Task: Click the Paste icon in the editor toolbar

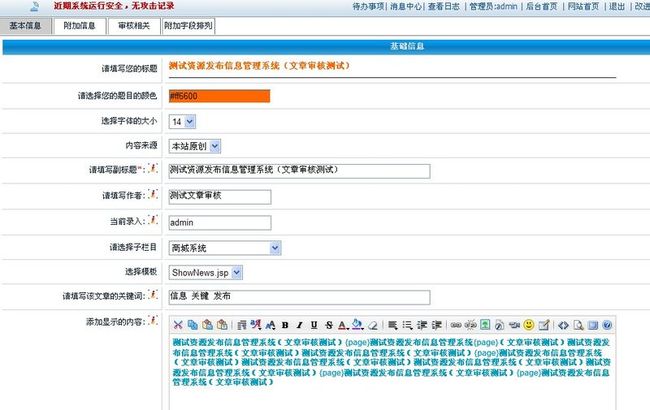Action: coord(207,325)
